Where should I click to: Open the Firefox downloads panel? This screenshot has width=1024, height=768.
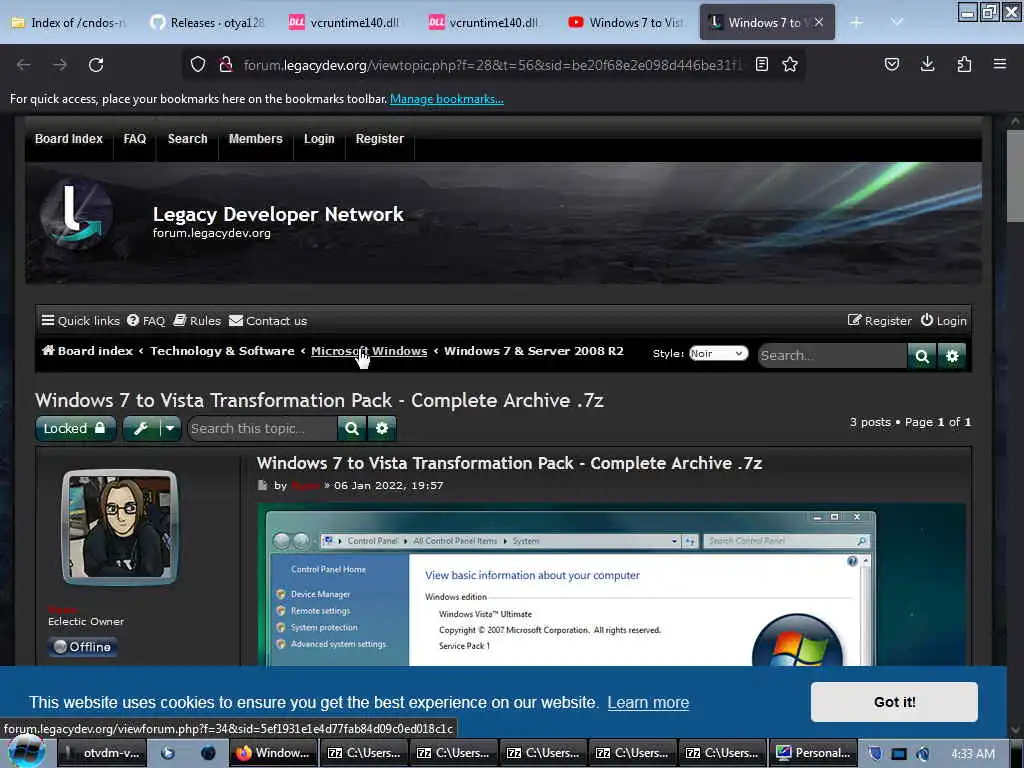927,64
